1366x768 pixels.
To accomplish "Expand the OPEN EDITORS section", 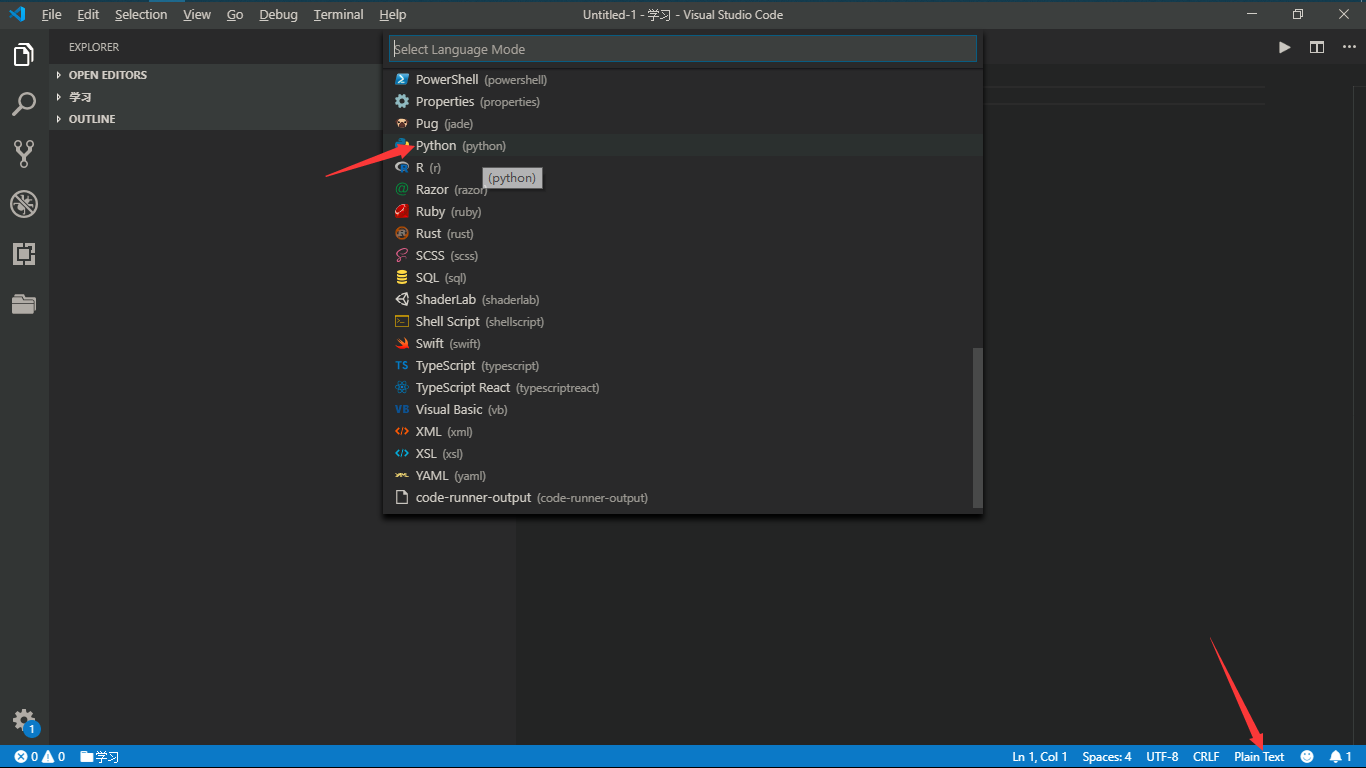I will tap(106, 74).
